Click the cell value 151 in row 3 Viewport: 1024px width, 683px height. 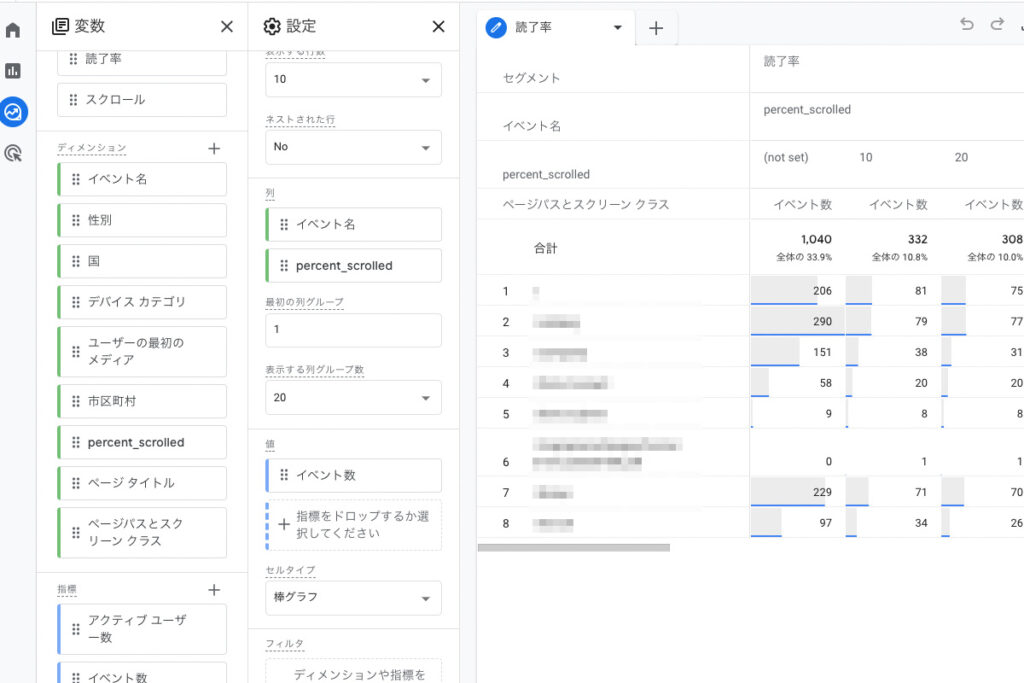pyautogui.click(x=822, y=352)
